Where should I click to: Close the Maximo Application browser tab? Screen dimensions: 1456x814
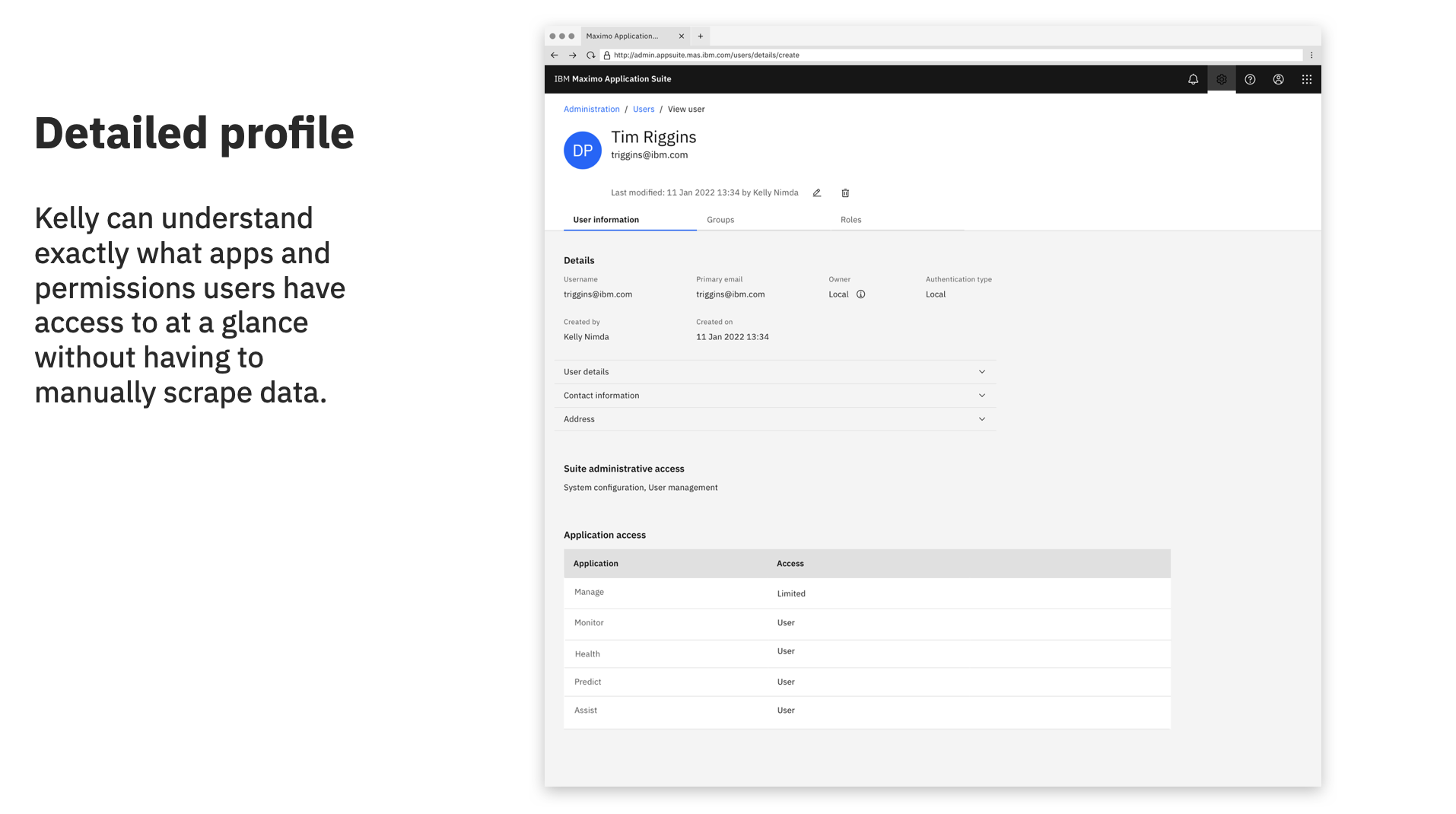(x=681, y=36)
